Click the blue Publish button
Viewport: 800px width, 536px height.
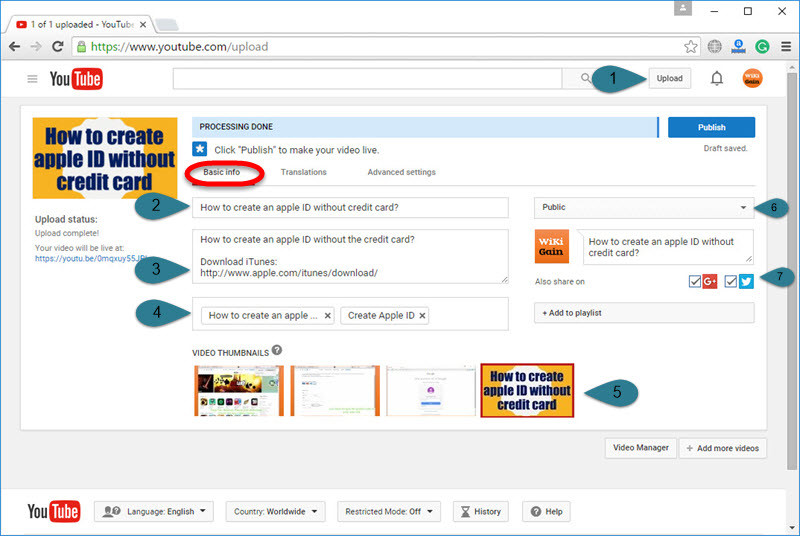click(711, 127)
